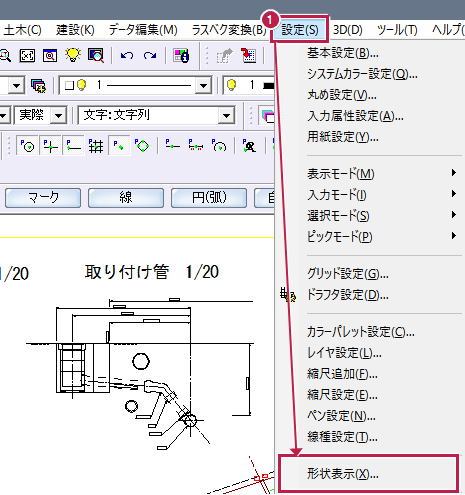Click the diamond-shaped pick-mode icon

(x=142, y=146)
